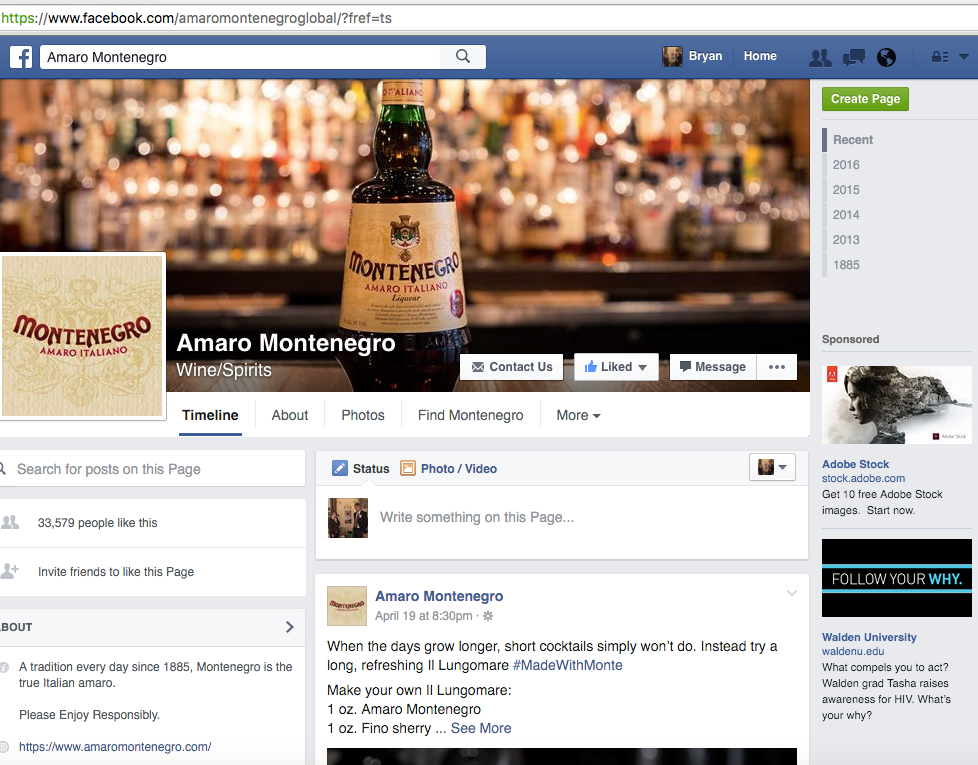Select the Status composer tab
978x765 pixels.
pyautogui.click(x=361, y=468)
